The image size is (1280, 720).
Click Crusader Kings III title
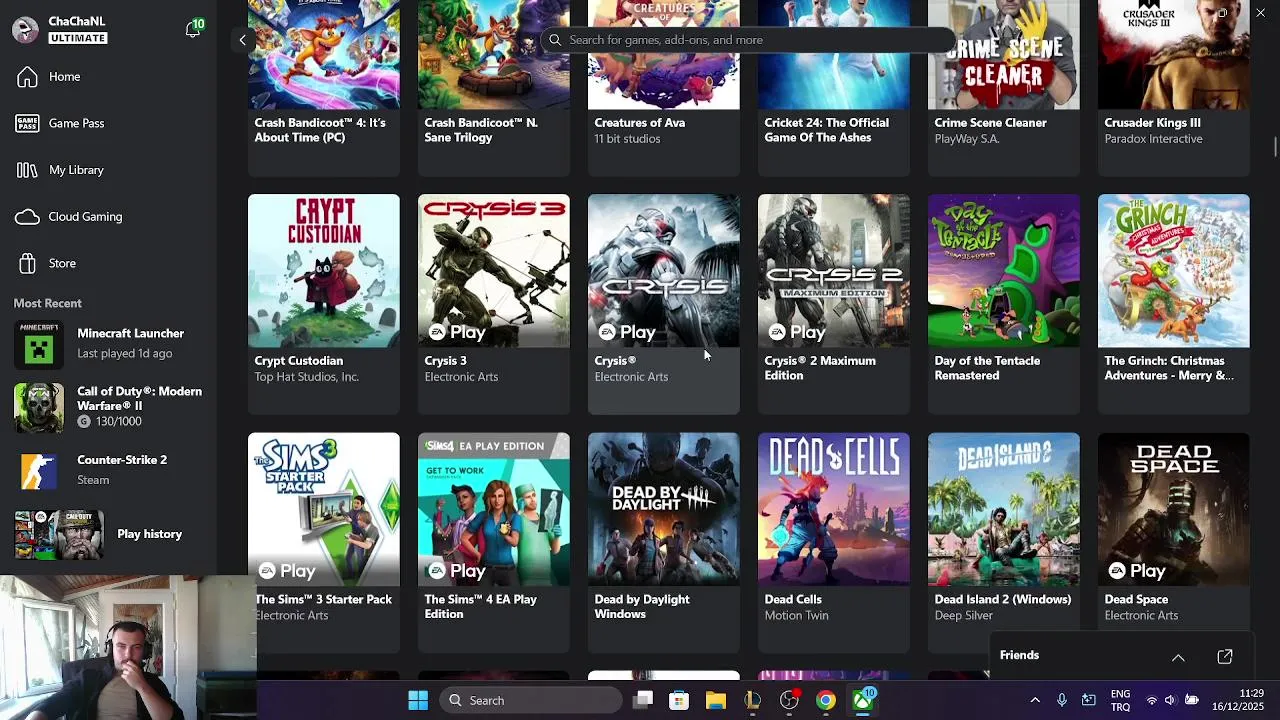point(1153,123)
